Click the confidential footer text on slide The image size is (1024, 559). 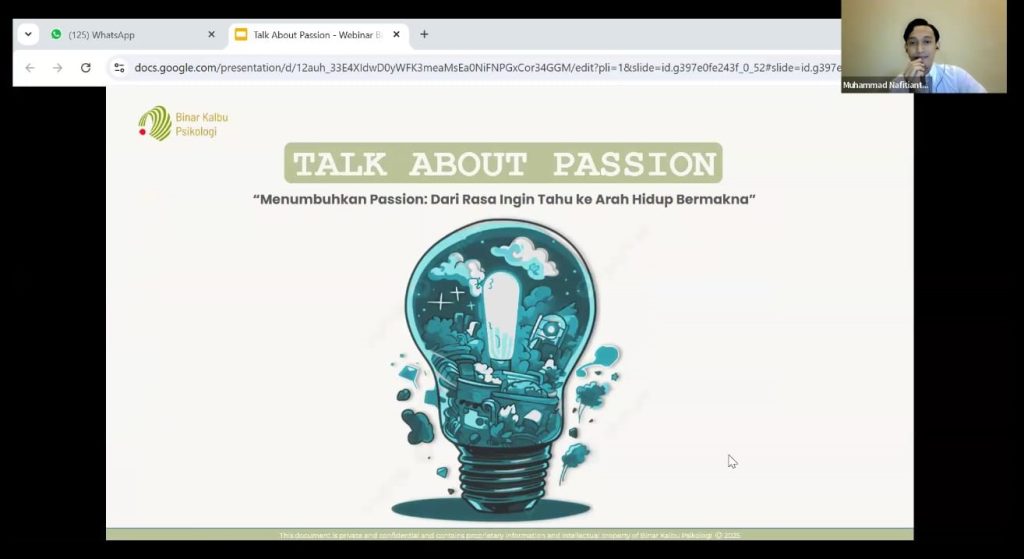click(x=509, y=535)
